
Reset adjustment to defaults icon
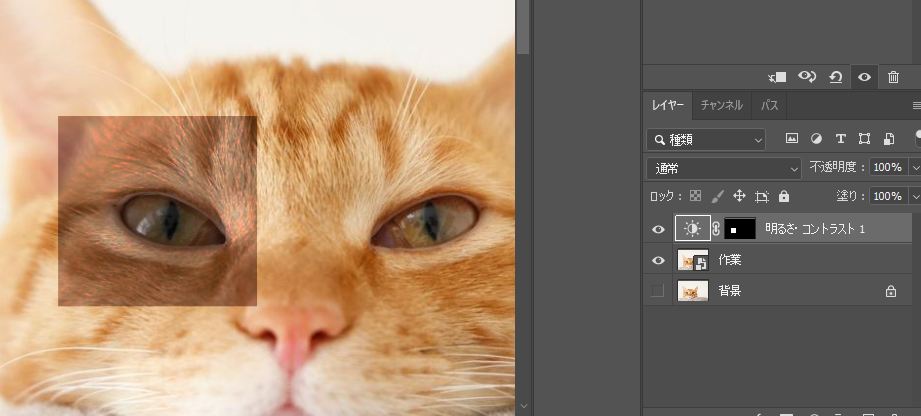835,77
